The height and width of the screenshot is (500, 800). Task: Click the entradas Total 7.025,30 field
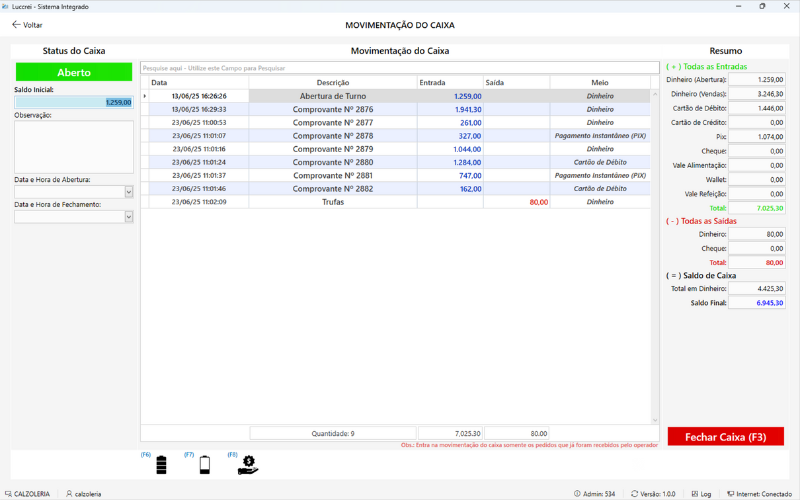(x=757, y=208)
